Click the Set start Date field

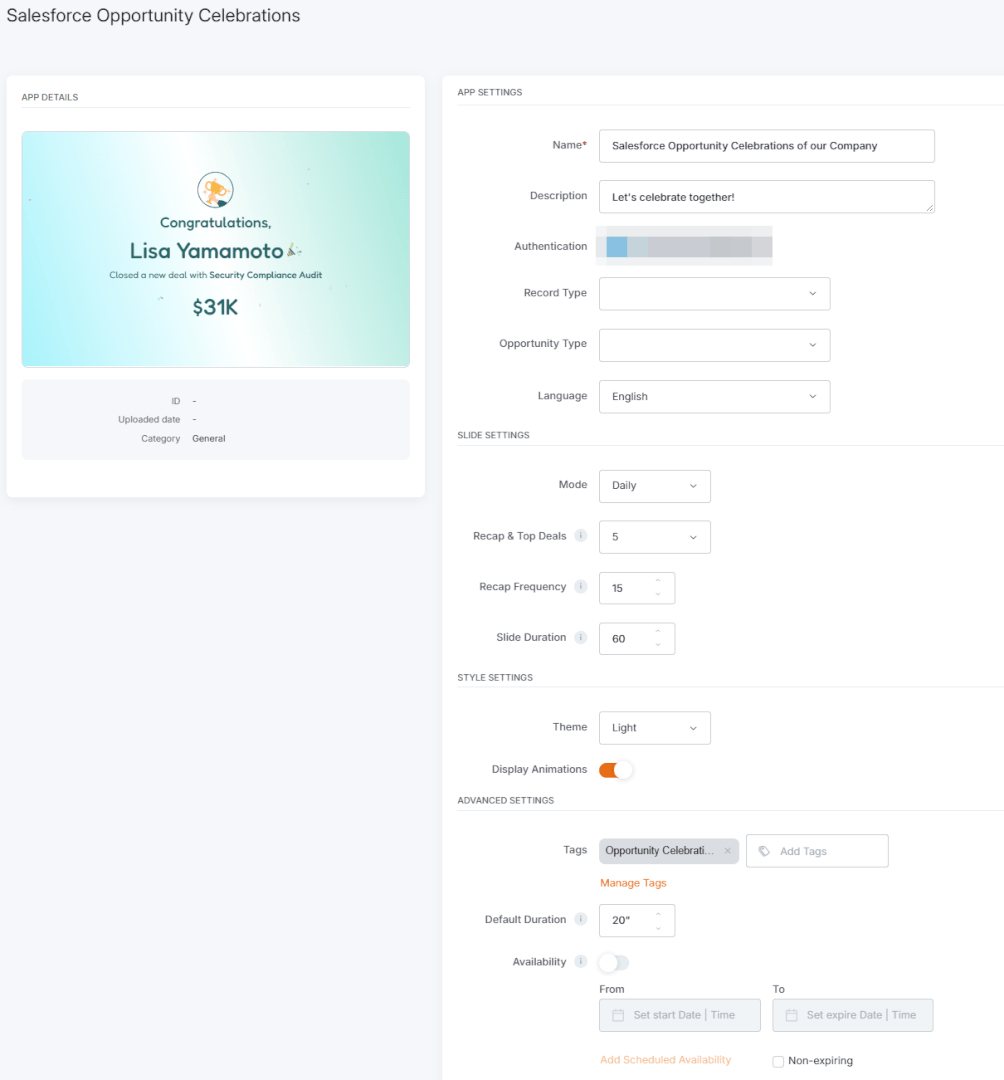[680, 1015]
